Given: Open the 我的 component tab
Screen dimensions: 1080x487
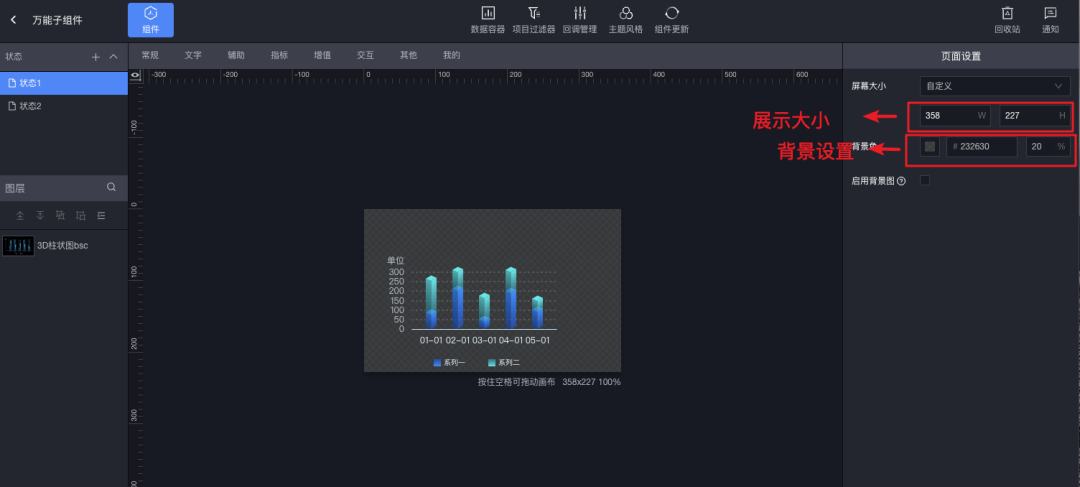Looking at the screenshot, I should [451, 55].
